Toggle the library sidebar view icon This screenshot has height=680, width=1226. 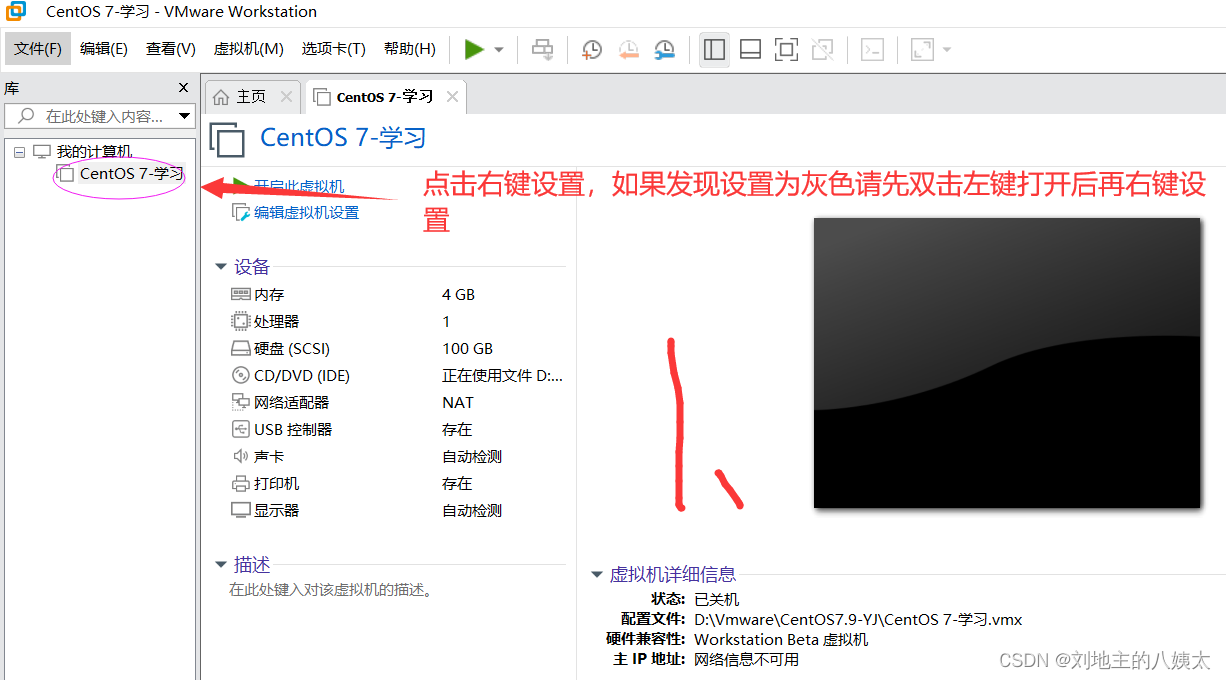coord(714,49)
